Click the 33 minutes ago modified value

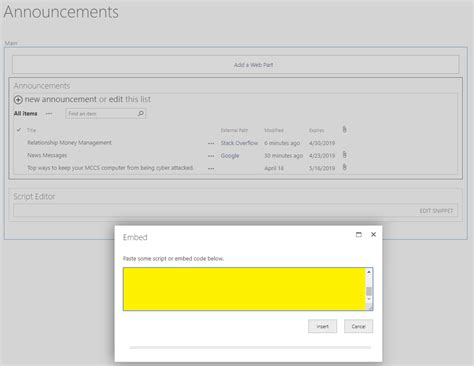(283, 156)
